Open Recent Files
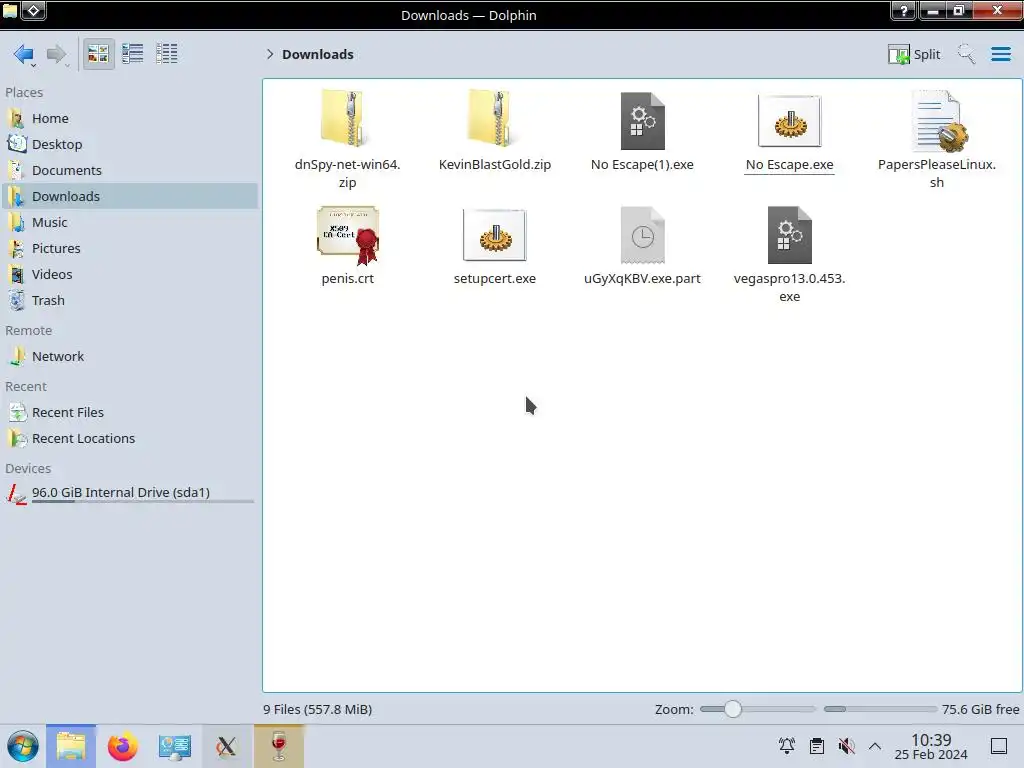 click(x=129, y=413)
